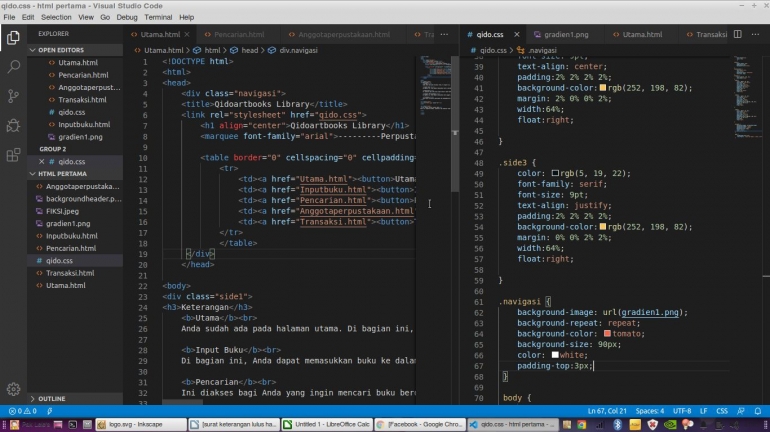Click the feedback icon in the status bar
This screenshot has height=432, width=770.
tap(741, 411)
